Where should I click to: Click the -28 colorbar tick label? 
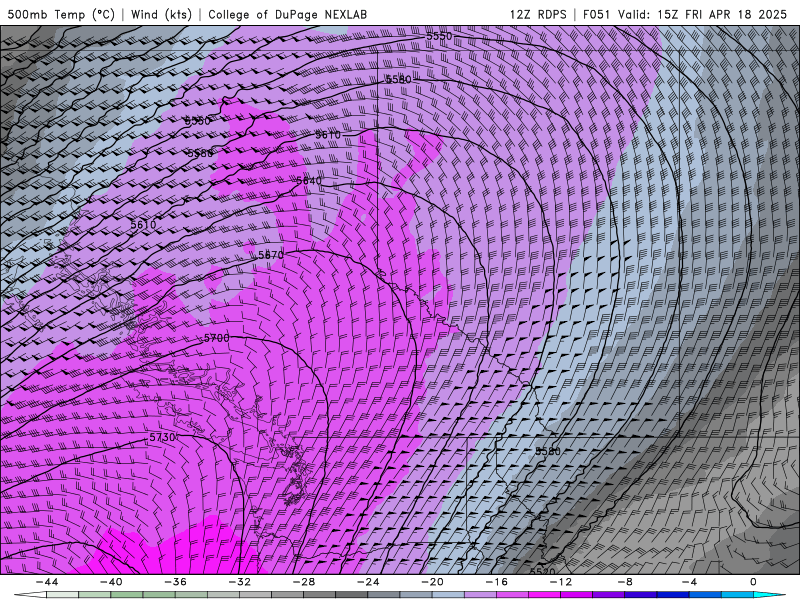click(304, 582)
